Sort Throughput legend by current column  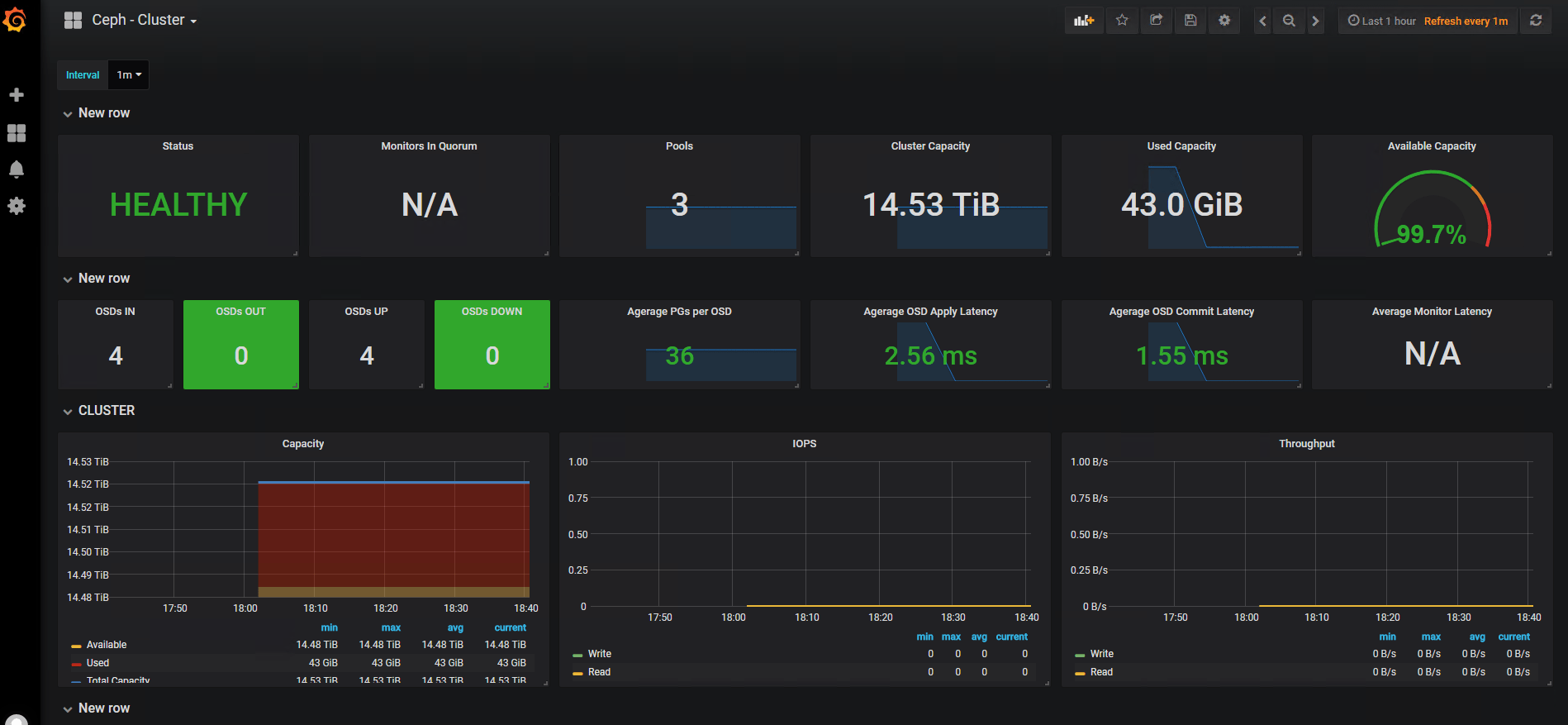point(1513,637)
